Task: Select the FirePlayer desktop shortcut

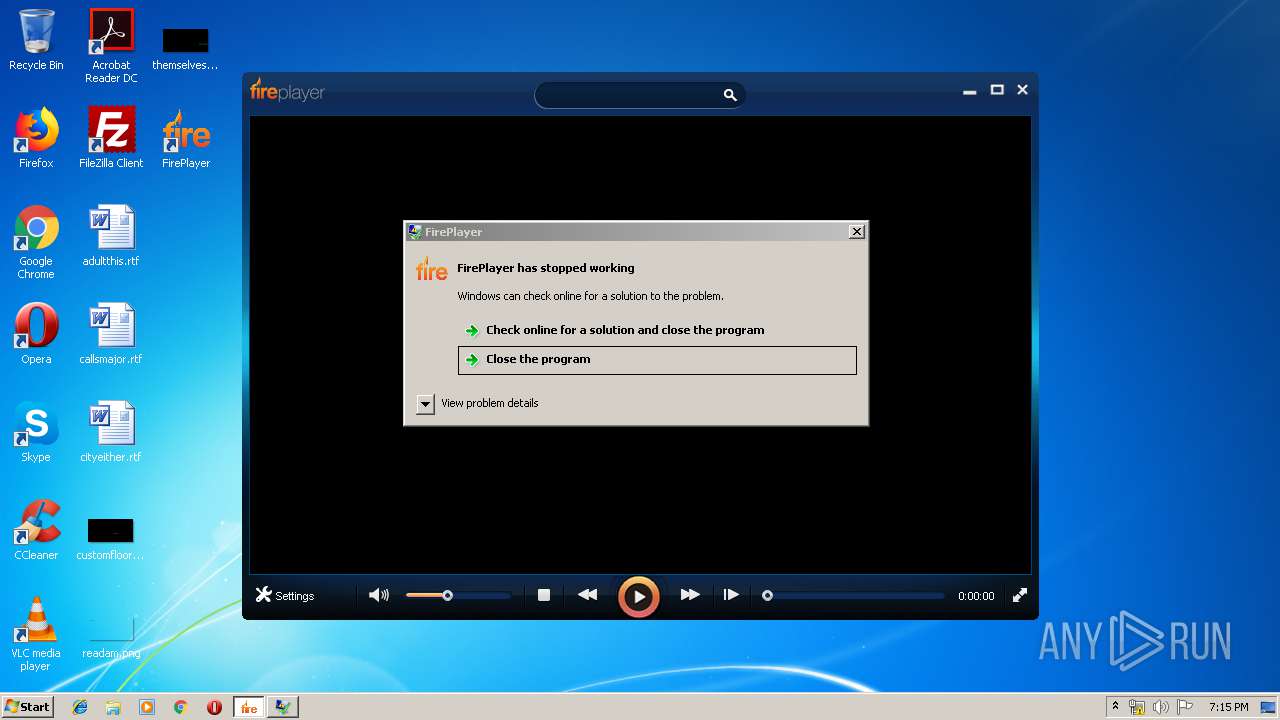Action: pos(186,138)
